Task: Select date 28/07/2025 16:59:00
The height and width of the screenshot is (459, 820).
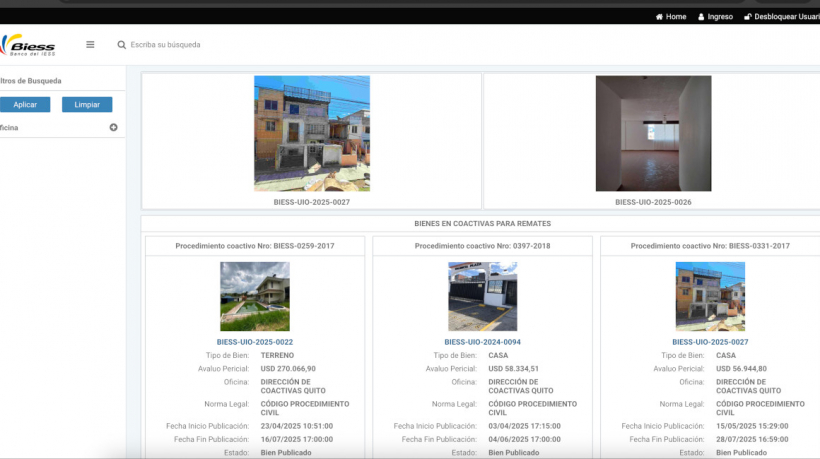Action: (752, 440)
